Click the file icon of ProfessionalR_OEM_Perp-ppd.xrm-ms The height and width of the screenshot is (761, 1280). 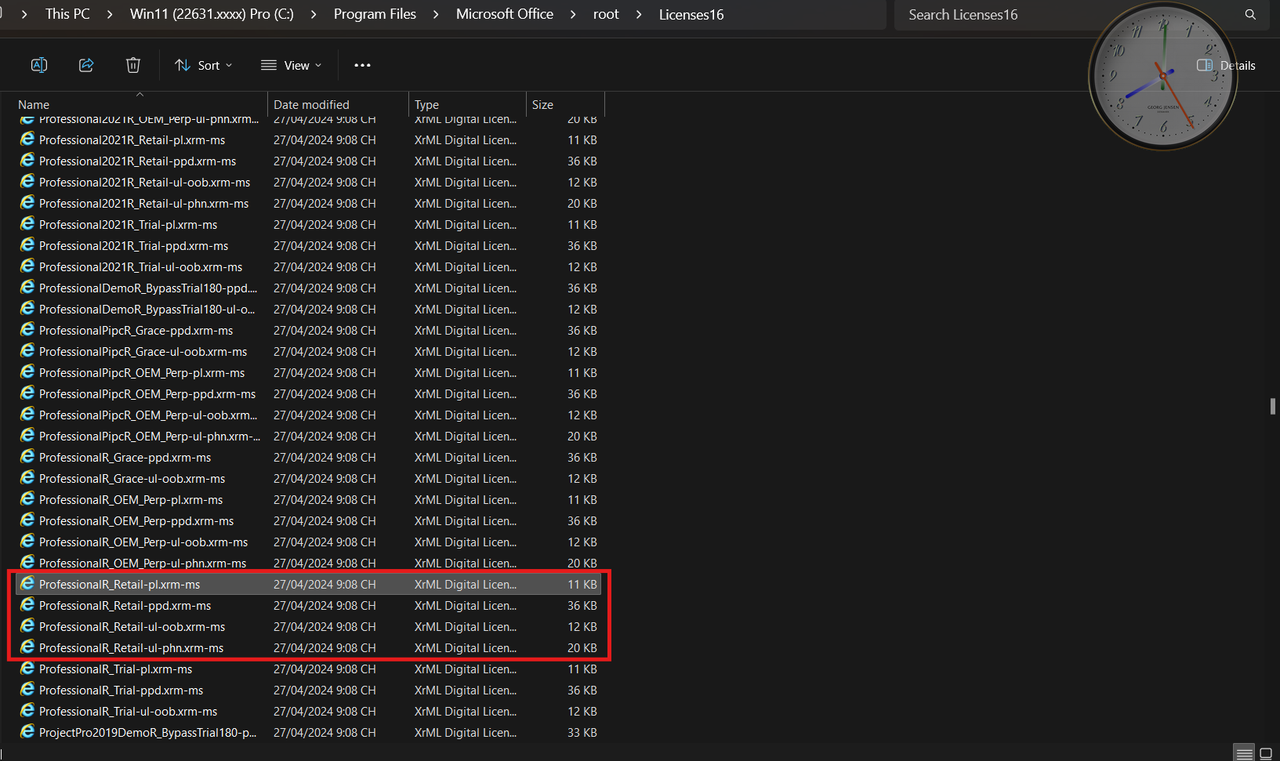coord(27,521)
